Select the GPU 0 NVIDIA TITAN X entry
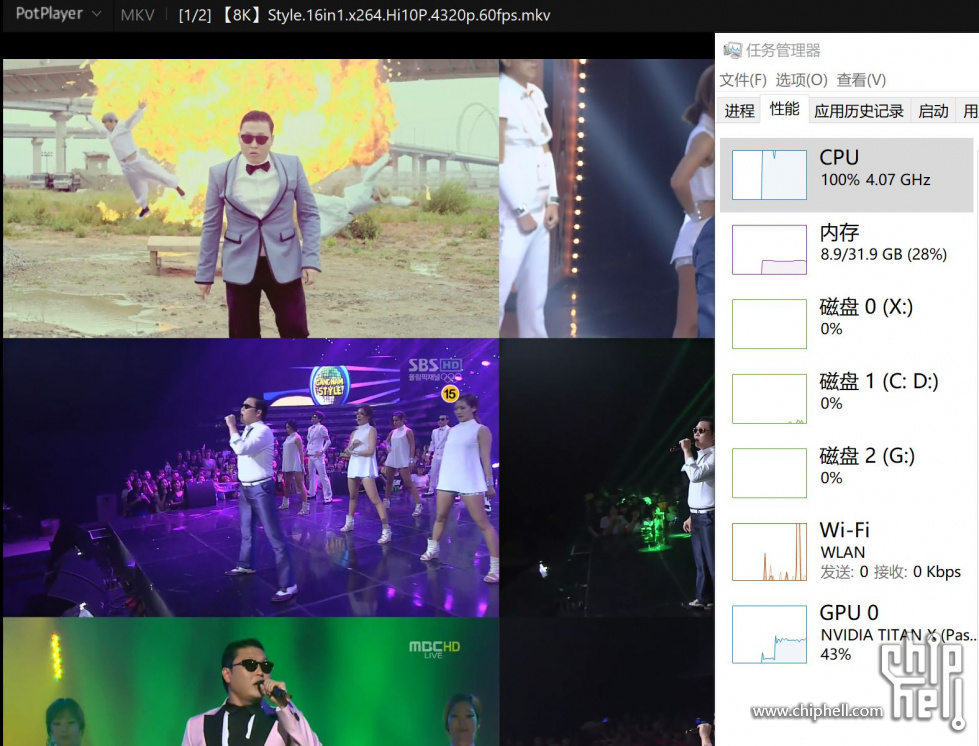This screenshot has width=979, height=746. coord(846,634)
